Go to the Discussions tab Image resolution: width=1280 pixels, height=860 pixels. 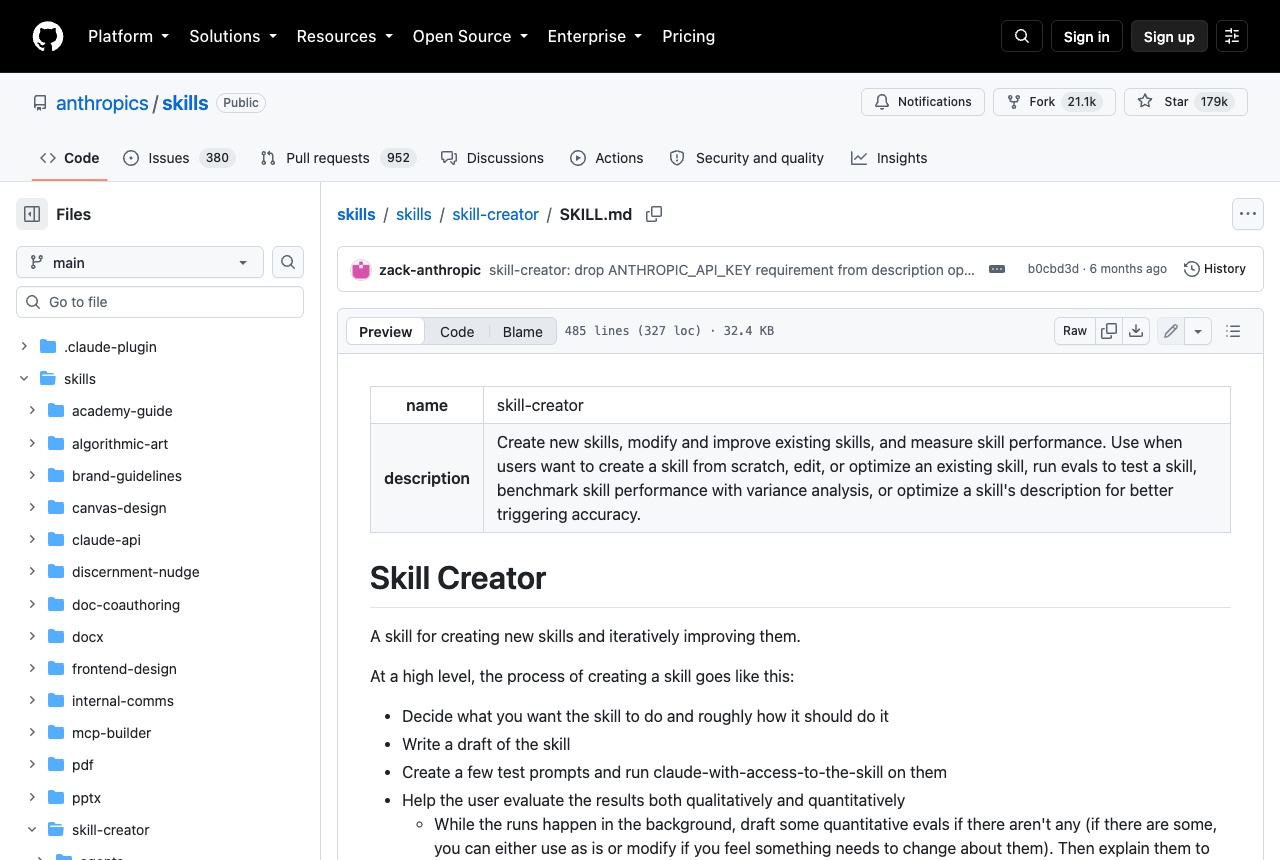point(492,158)
